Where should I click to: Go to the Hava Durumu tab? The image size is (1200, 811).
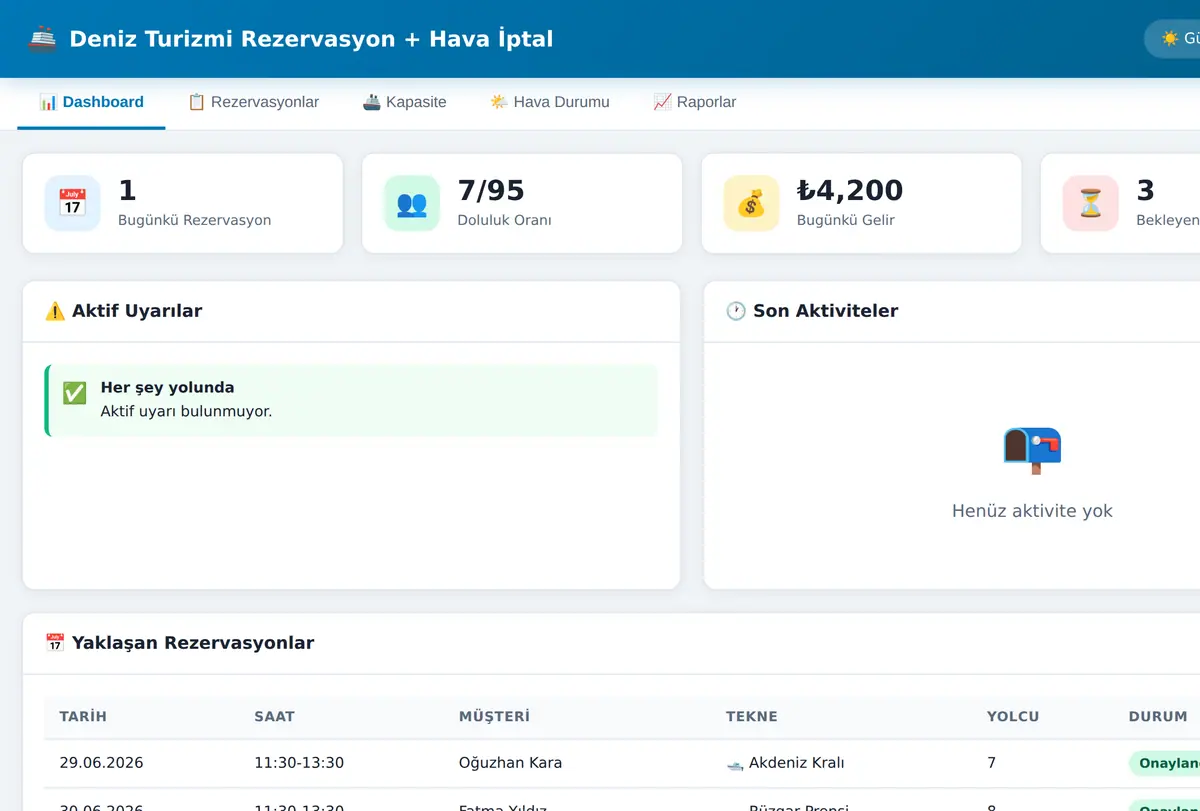549,102
